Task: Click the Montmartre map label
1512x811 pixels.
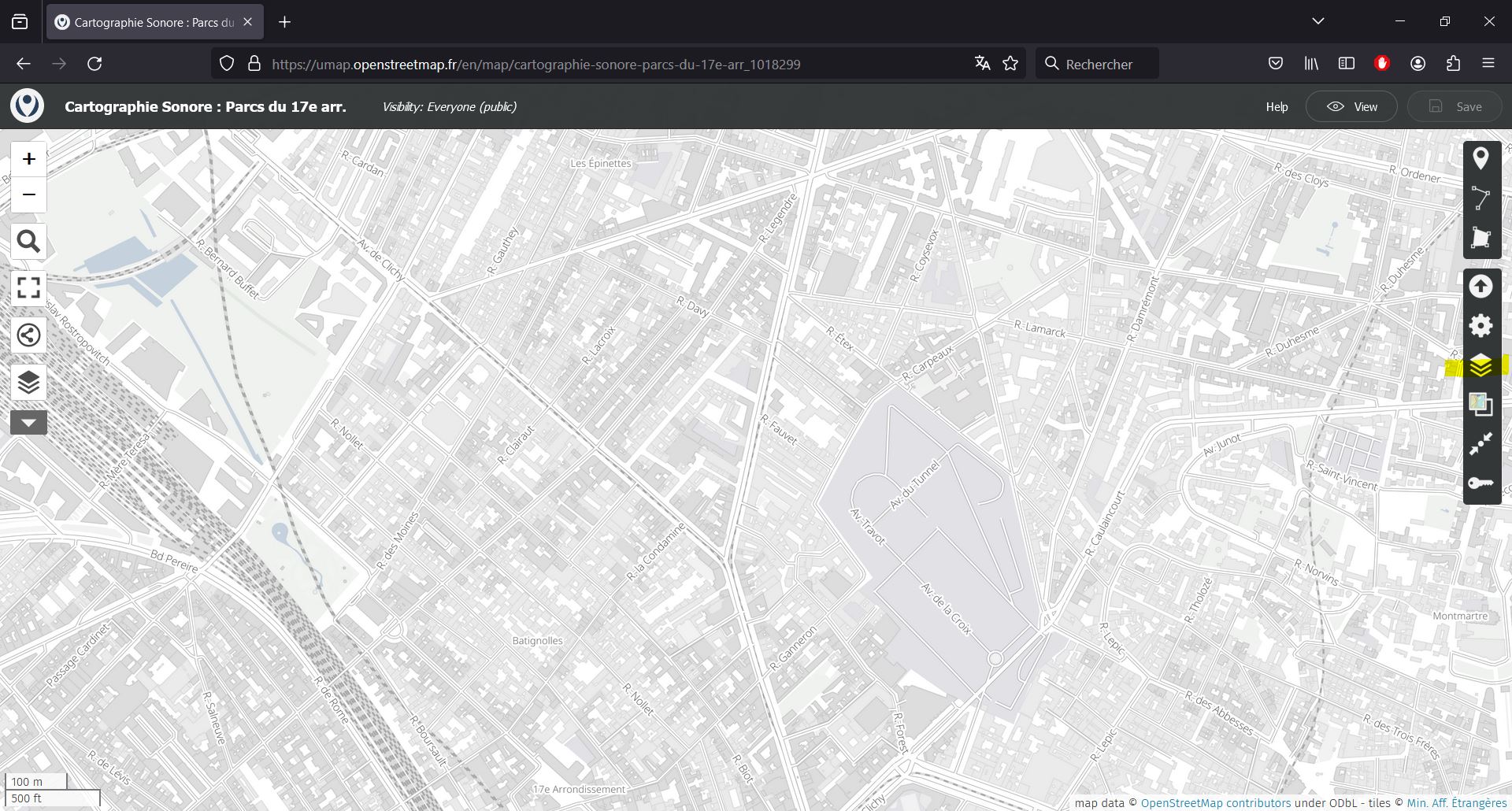Action: click(x=1460, y=617)
